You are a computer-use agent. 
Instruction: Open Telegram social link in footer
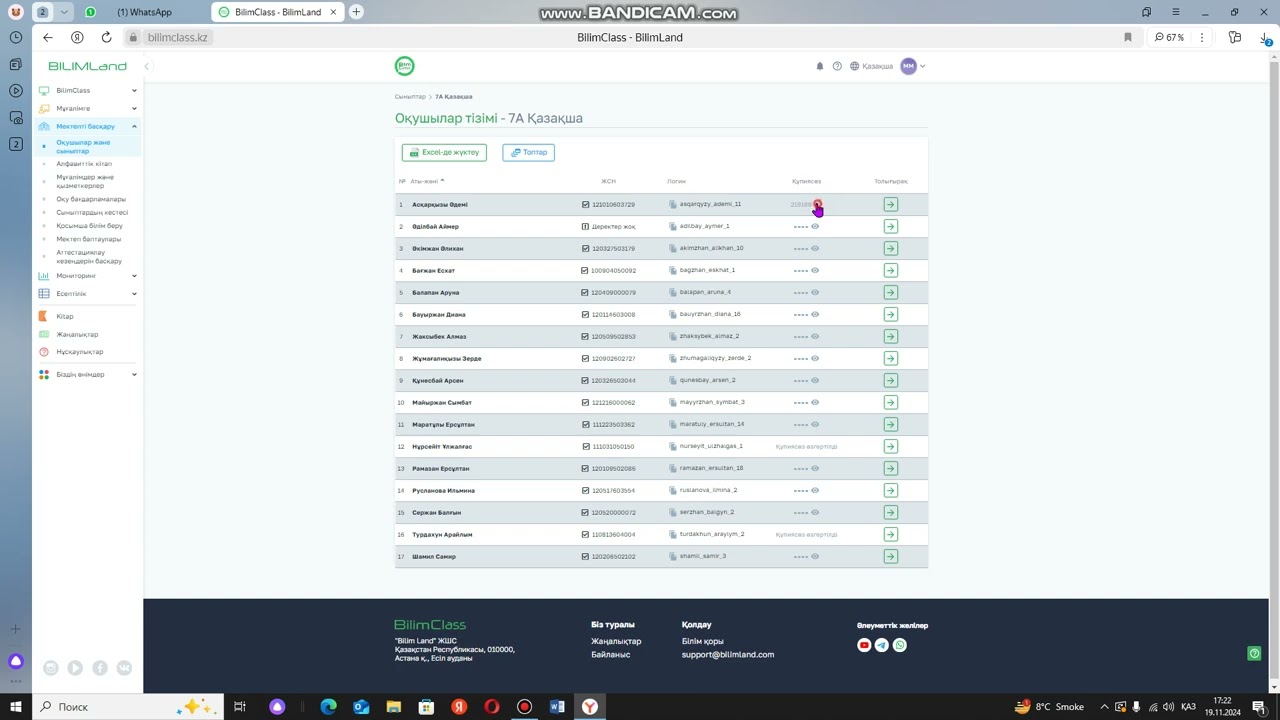(882, 645)
